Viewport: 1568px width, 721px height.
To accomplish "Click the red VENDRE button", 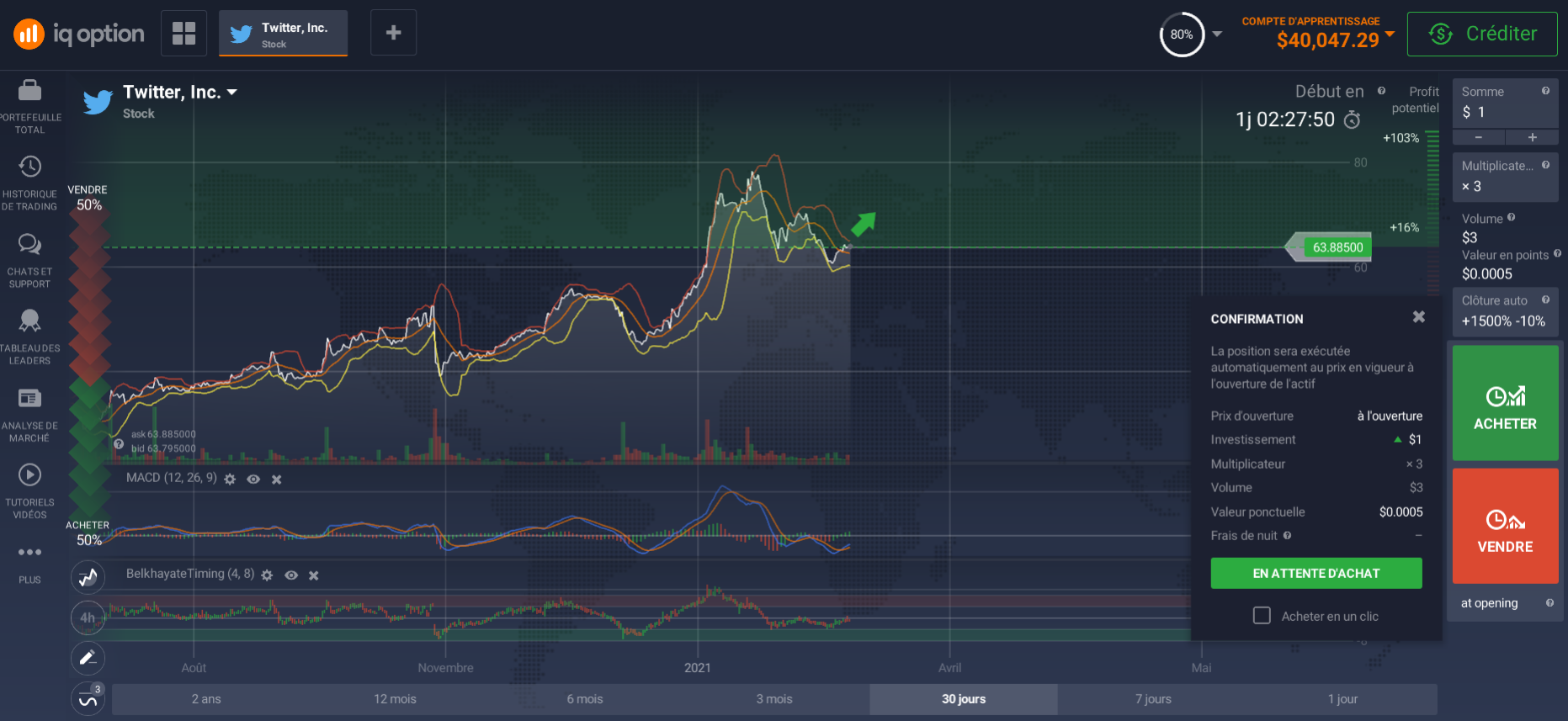I will pyautogui.click(x=1505, y=526).
